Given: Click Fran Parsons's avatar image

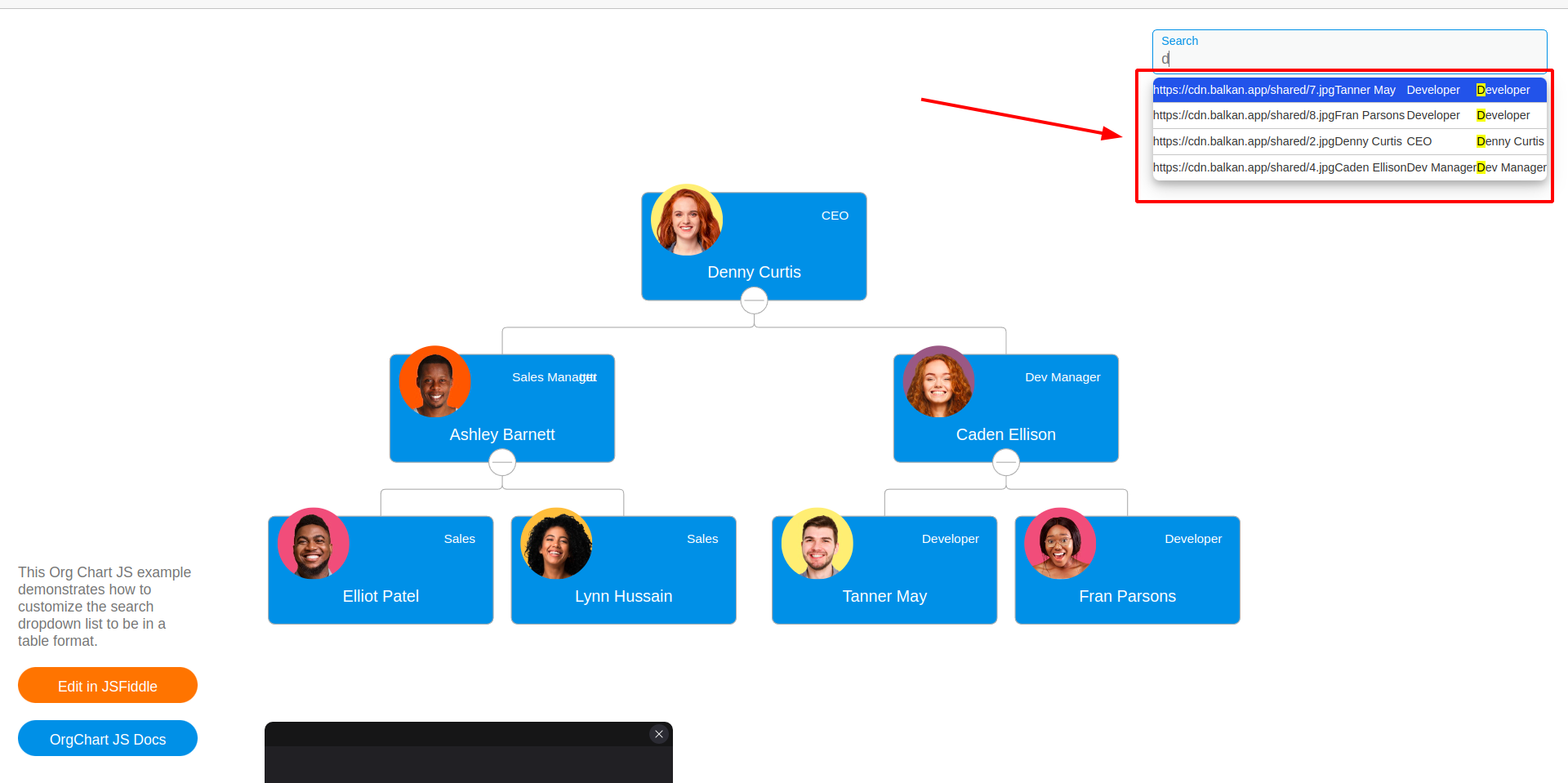Looking at the screenshot, I should coord(1059,542).
